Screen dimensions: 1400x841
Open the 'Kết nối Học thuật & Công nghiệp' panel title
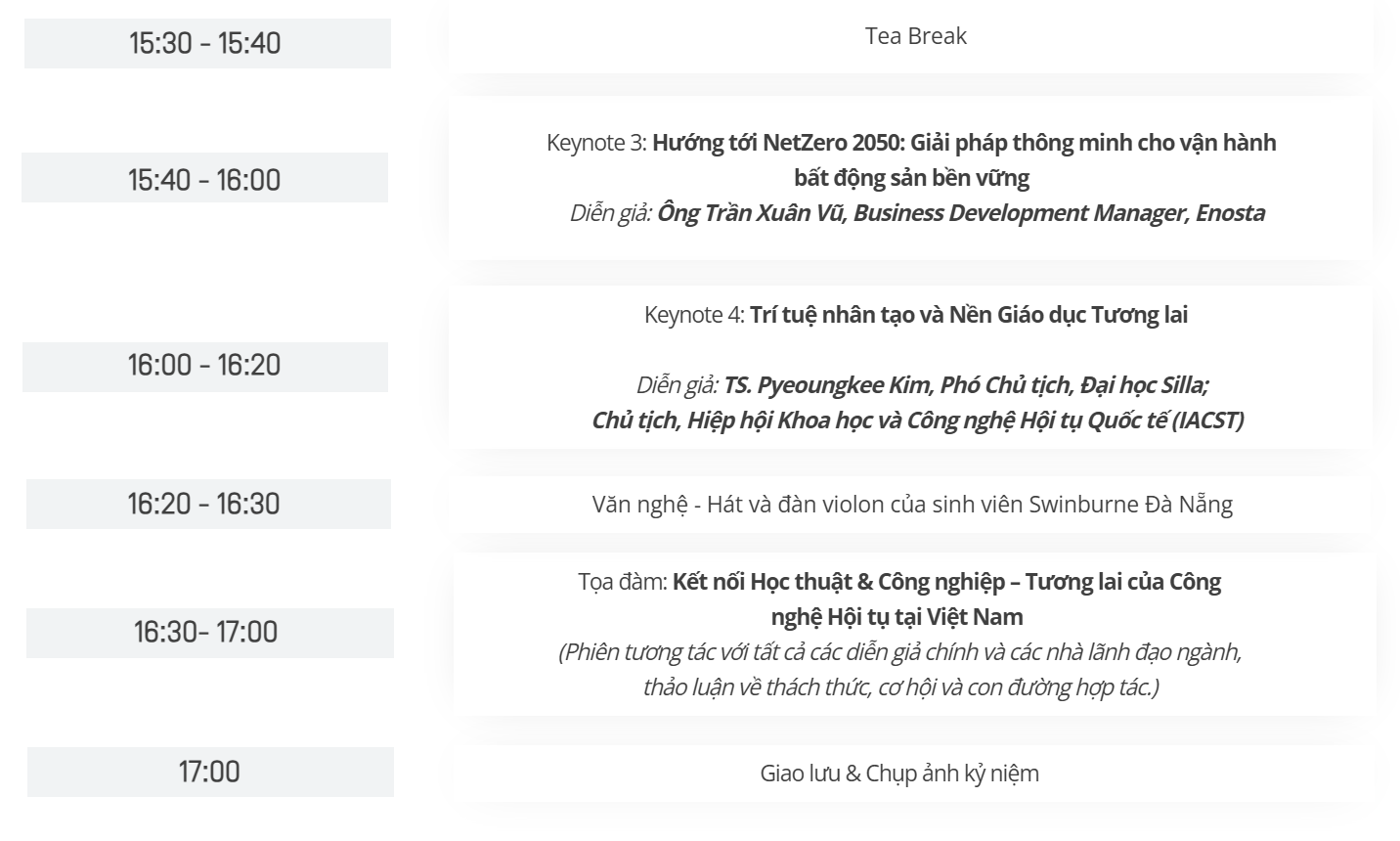coord(945,582)
